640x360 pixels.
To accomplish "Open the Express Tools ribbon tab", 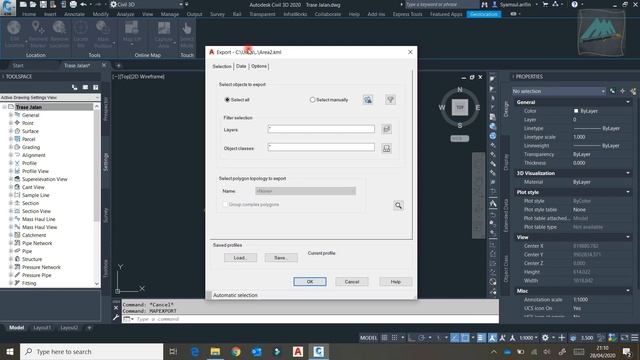I will point(407,14).
